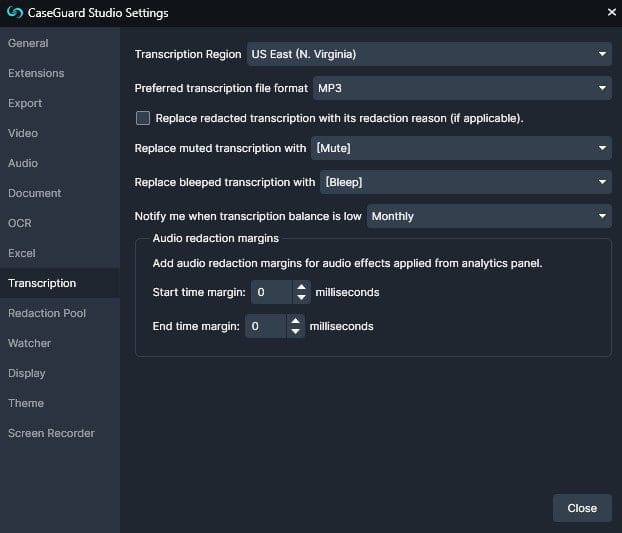
Task: Expand Replace bleeped transcription with dropdown
Action: (466, 182)
